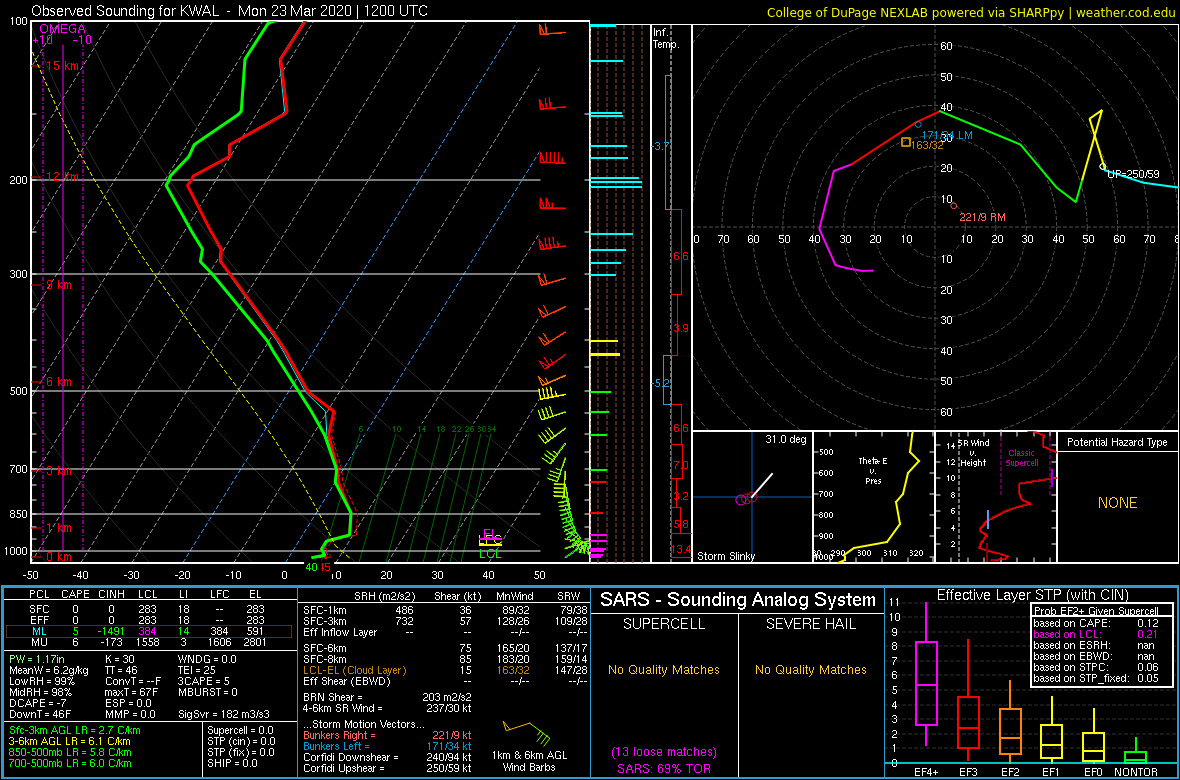Click the blue 171/34 LM hodograph marker

click(x=918, y=123)
